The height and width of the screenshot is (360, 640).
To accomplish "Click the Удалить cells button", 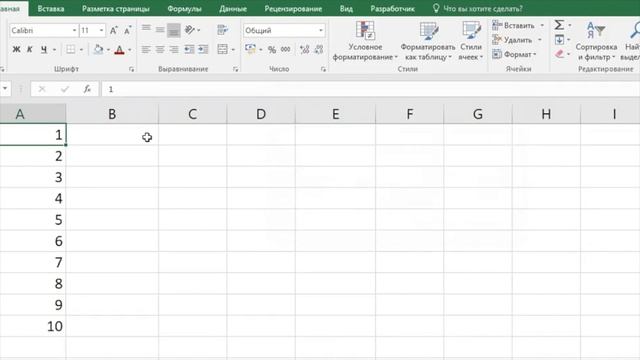I will click(512, 40).
